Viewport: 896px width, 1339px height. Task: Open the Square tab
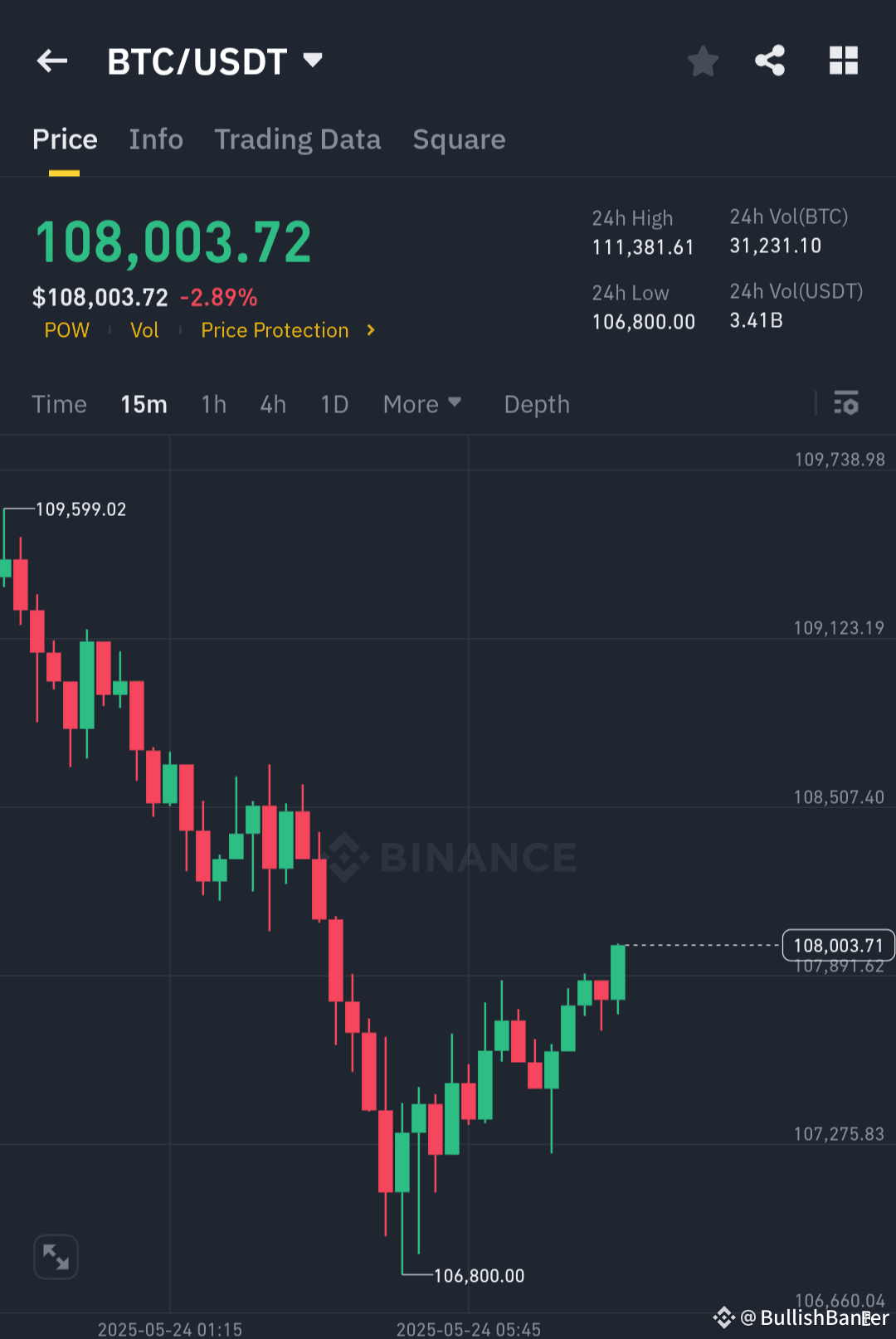pyautogui.click(x=459, y=139)
